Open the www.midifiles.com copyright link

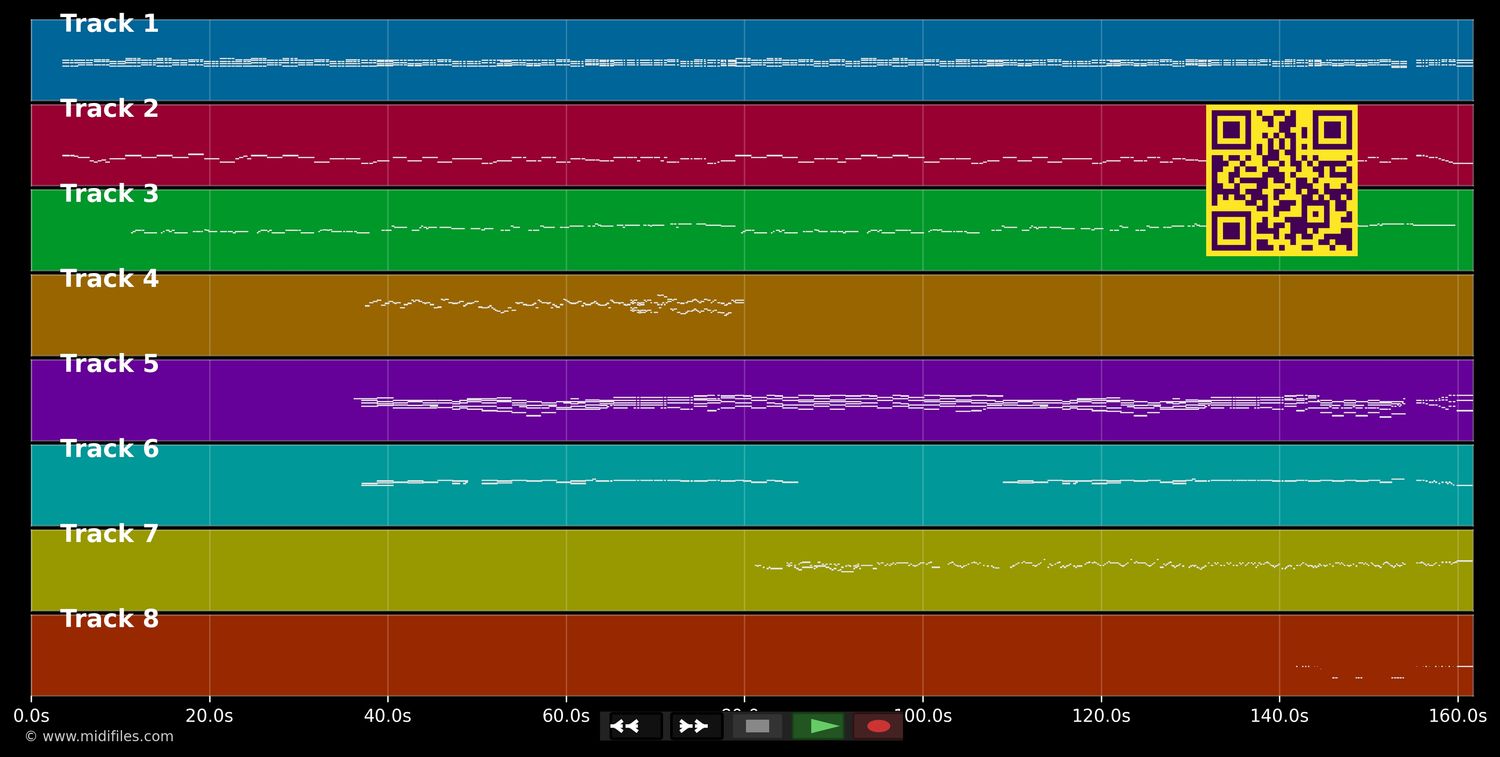tap(99, 737)
